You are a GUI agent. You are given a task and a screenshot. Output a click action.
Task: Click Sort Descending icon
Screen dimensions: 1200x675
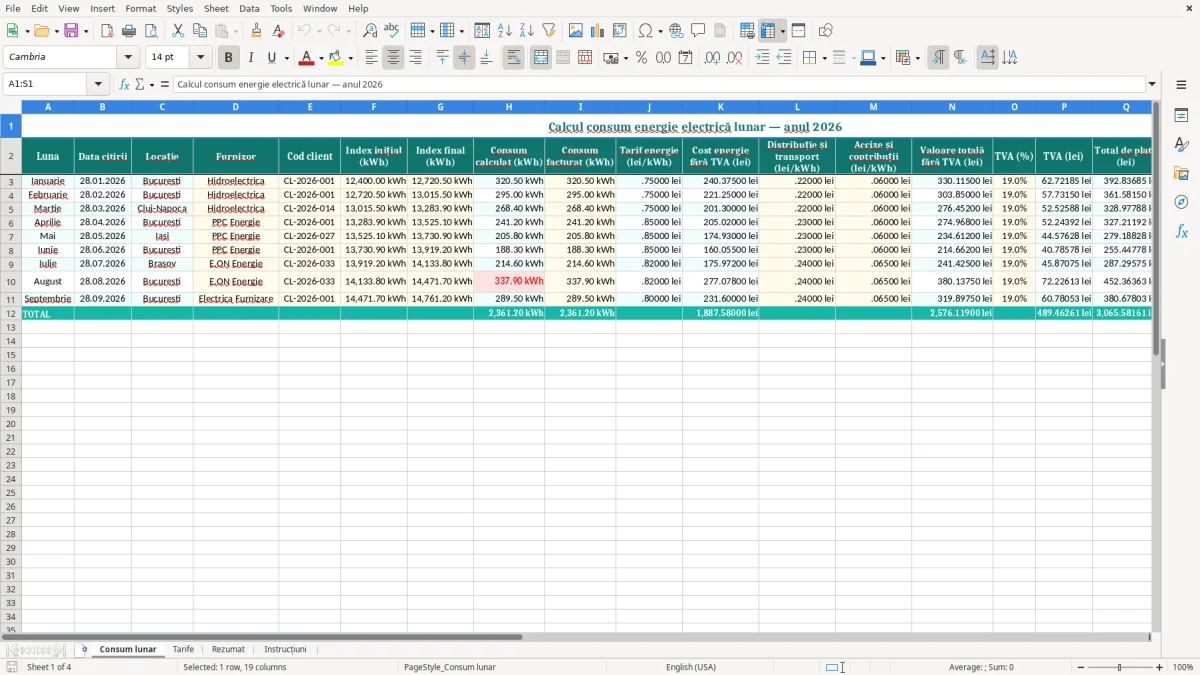coord(527,31)
